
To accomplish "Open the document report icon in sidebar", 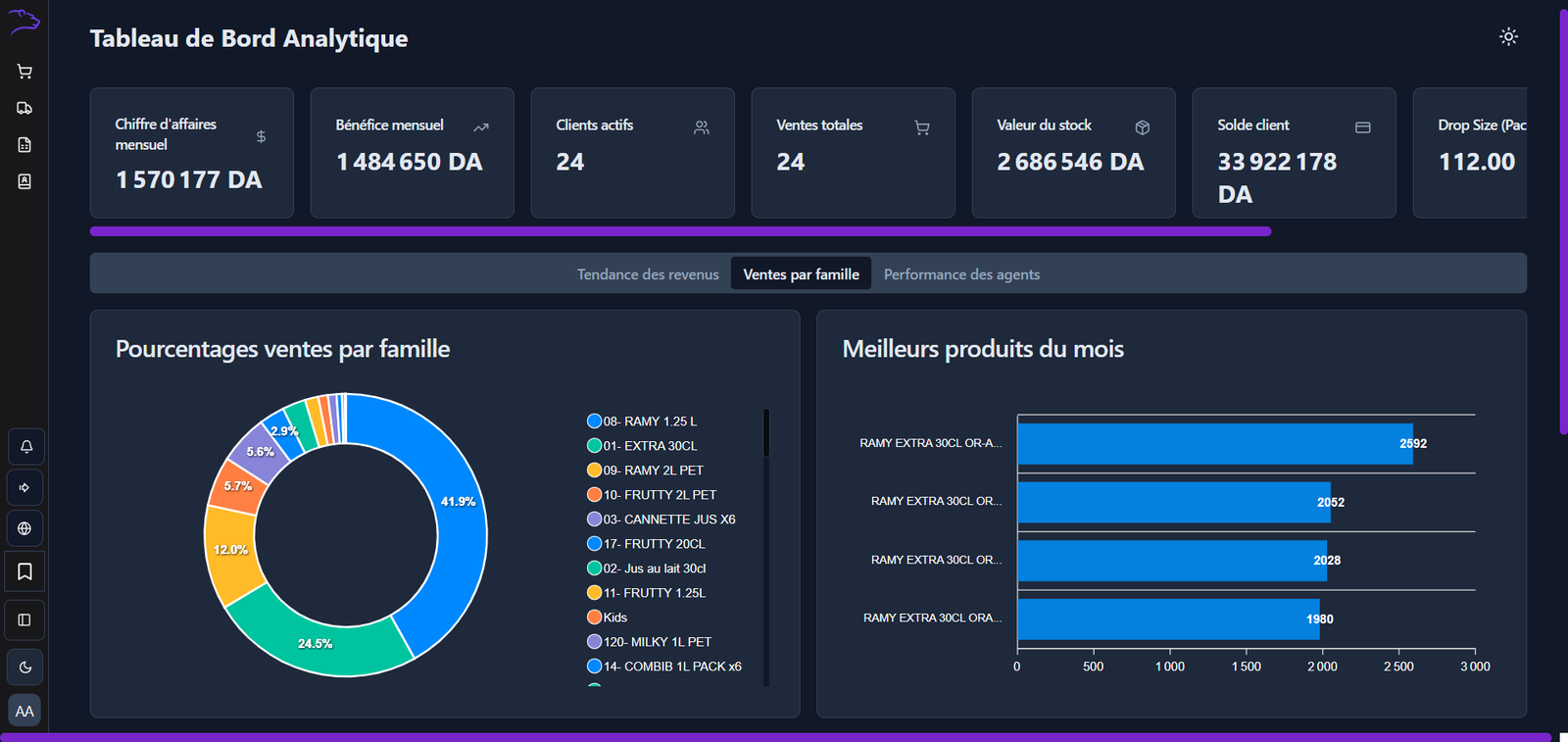I will click(x=24, y=145).
